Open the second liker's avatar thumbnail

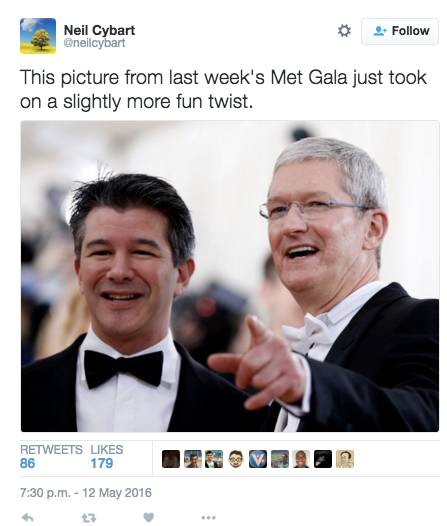[x=193, y=459]
